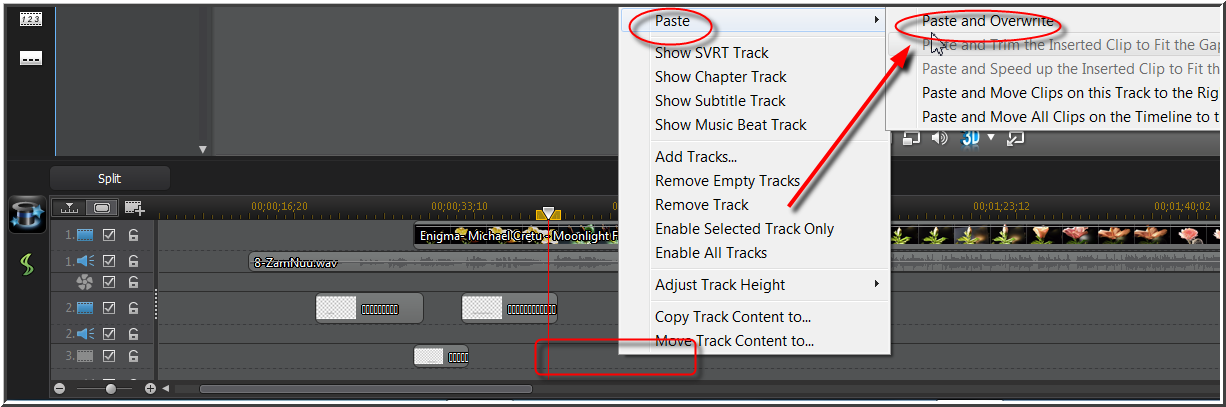Screen dimensions: 1226x407
Task: Disable video track 1 checkbox
Action: 110,235
